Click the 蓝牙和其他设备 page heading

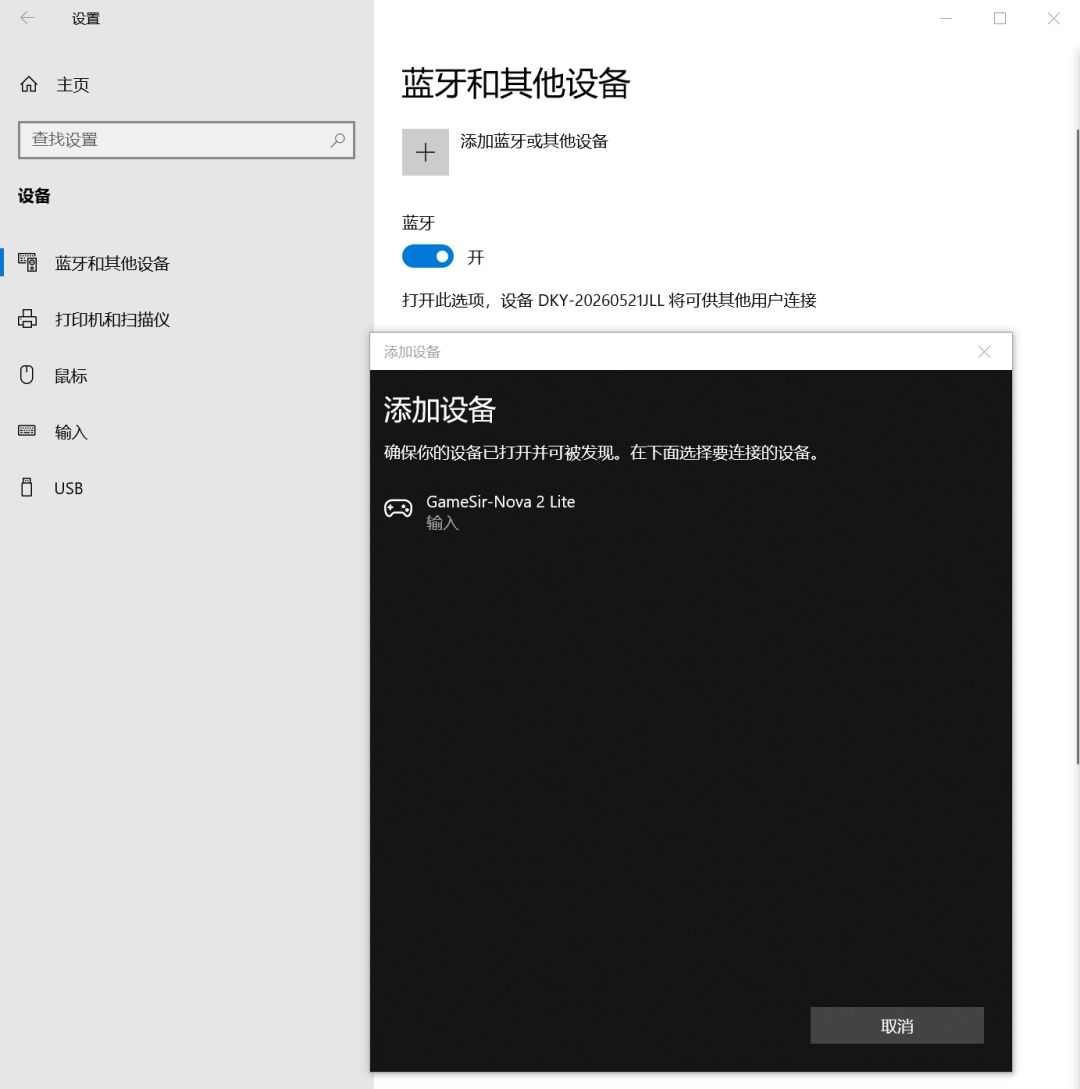coord(515,83)
